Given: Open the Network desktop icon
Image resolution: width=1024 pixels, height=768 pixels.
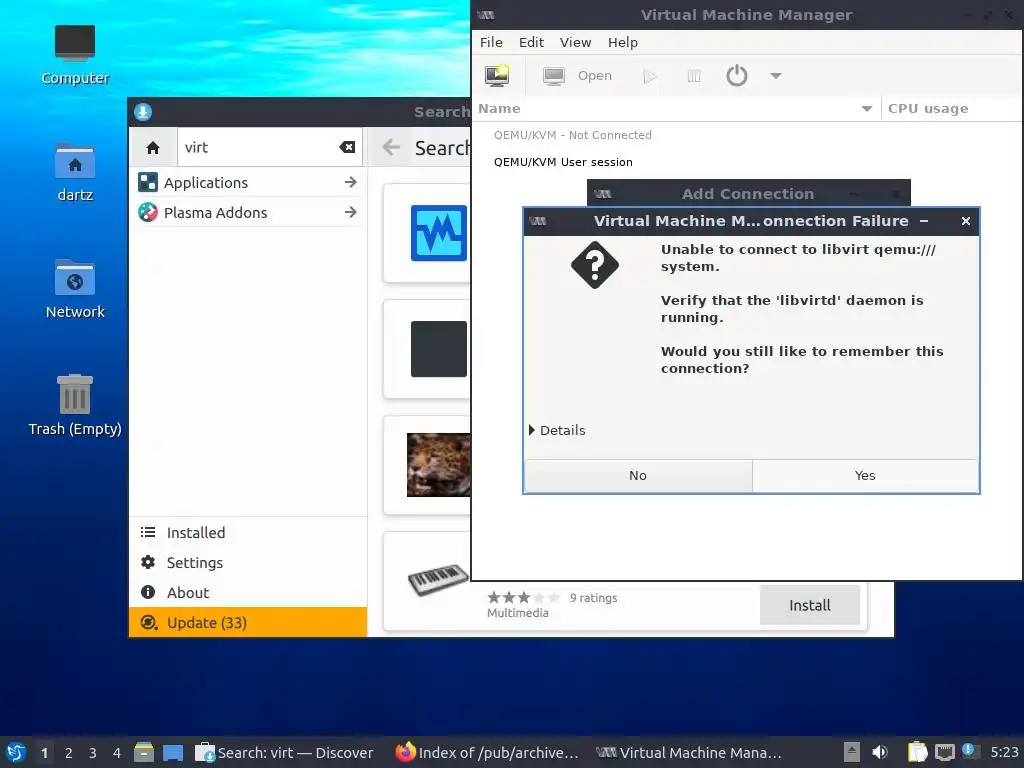Looking at the screenshot, I should 75,289.
